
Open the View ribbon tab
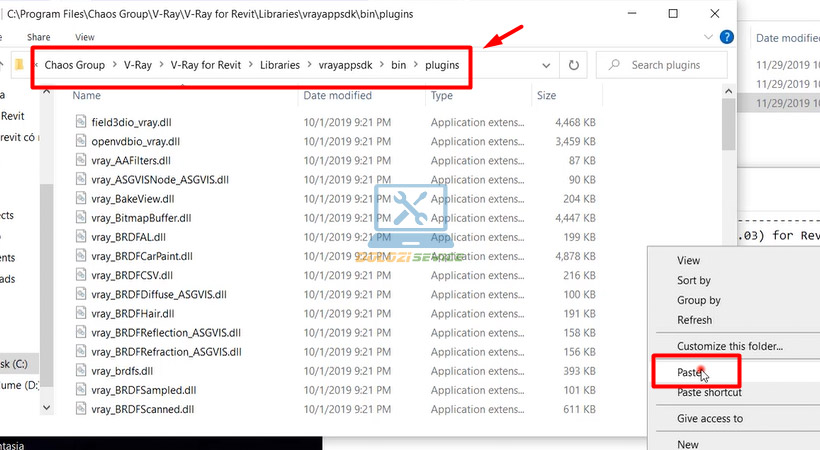tap(85, 37)
